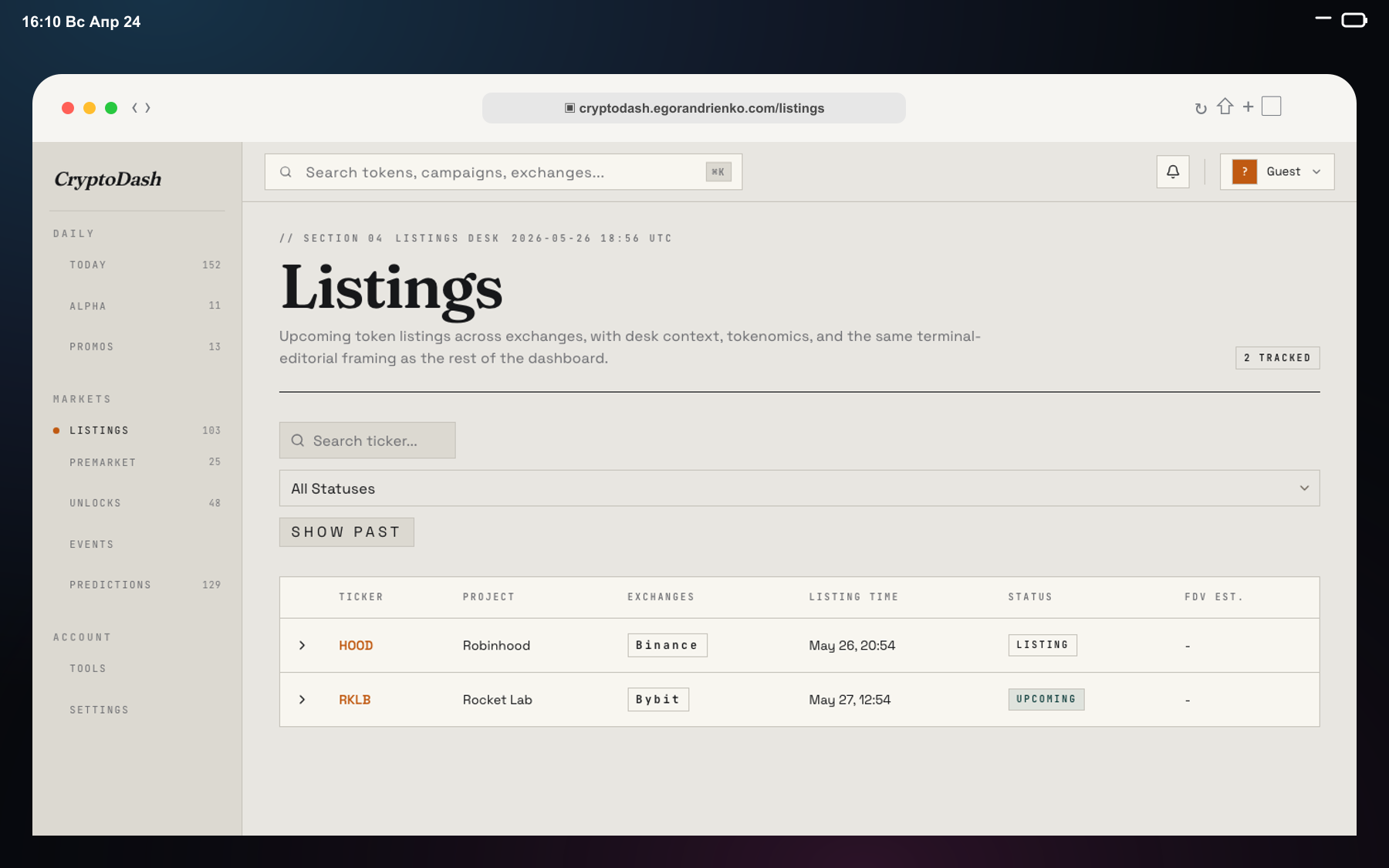
Task: Click the magnifier icon in ticker search
Action: pos(297,440)
